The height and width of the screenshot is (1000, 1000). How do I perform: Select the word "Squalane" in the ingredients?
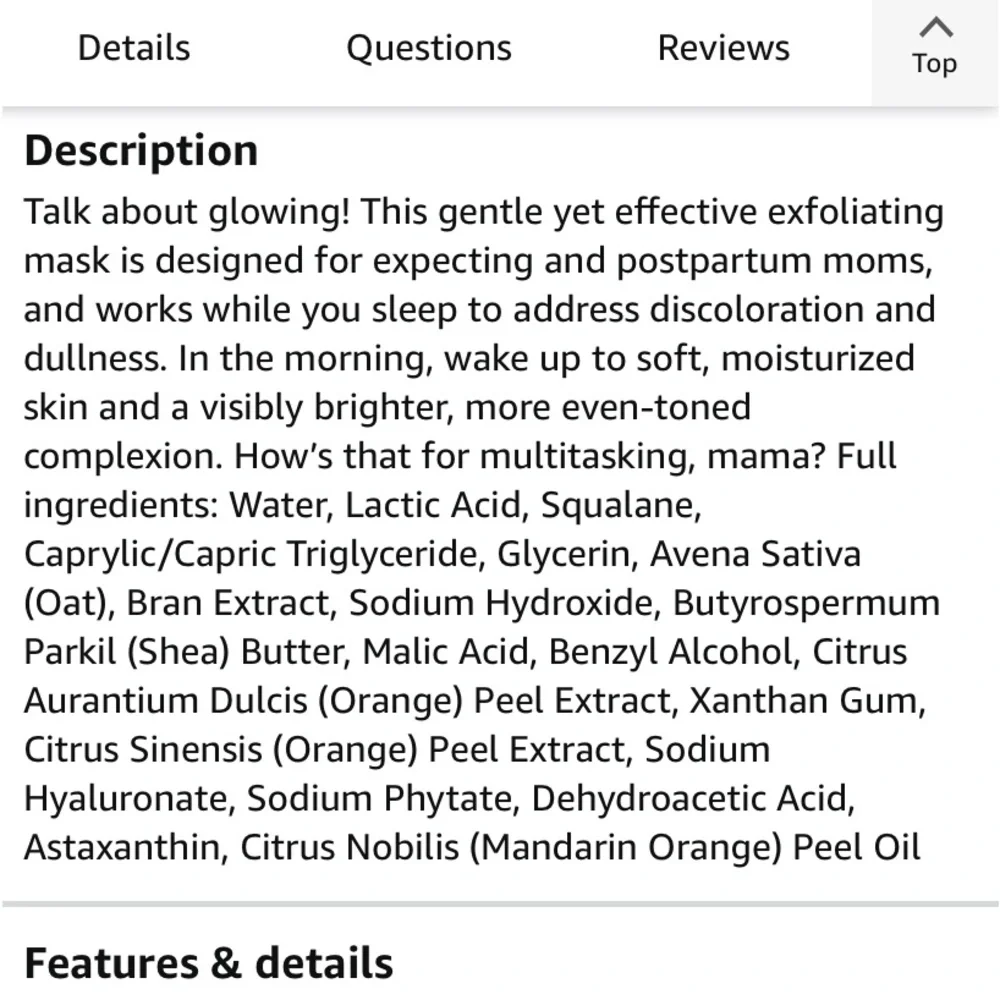(621, 505)
